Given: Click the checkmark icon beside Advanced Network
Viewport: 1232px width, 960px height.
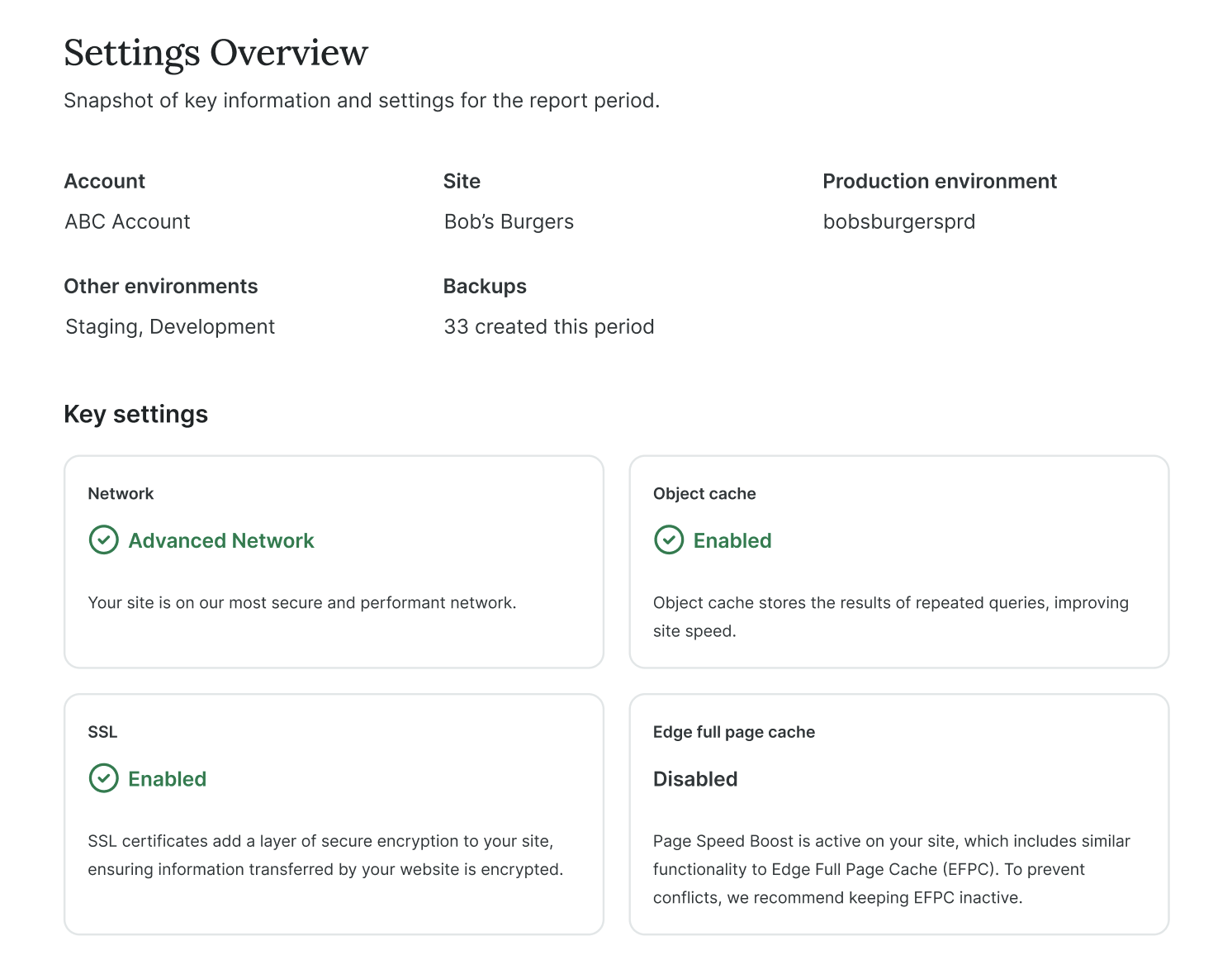Looking at the screenshot, I should pyautogui.click(x=103, y=540).
